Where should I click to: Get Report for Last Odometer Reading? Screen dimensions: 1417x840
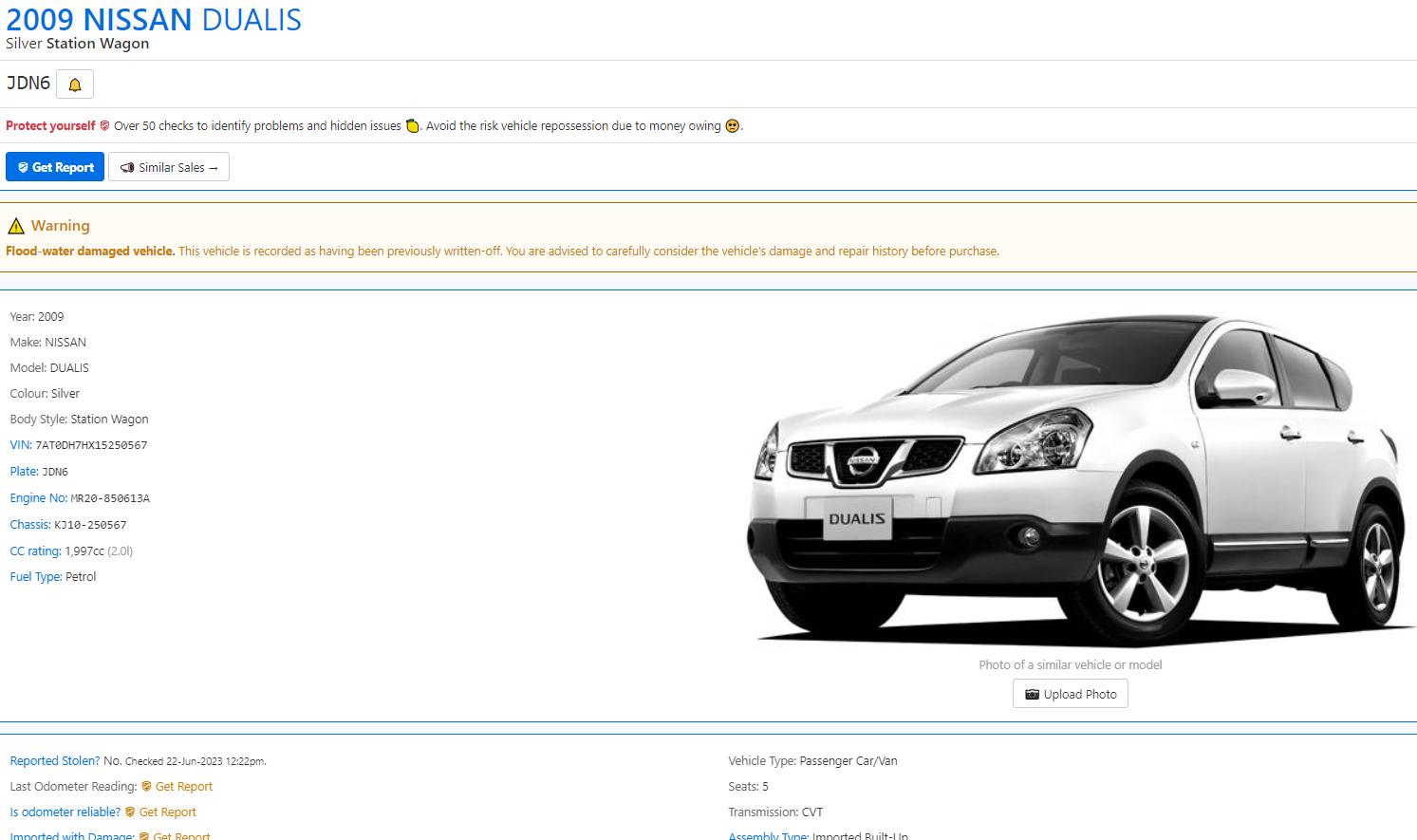177,787
